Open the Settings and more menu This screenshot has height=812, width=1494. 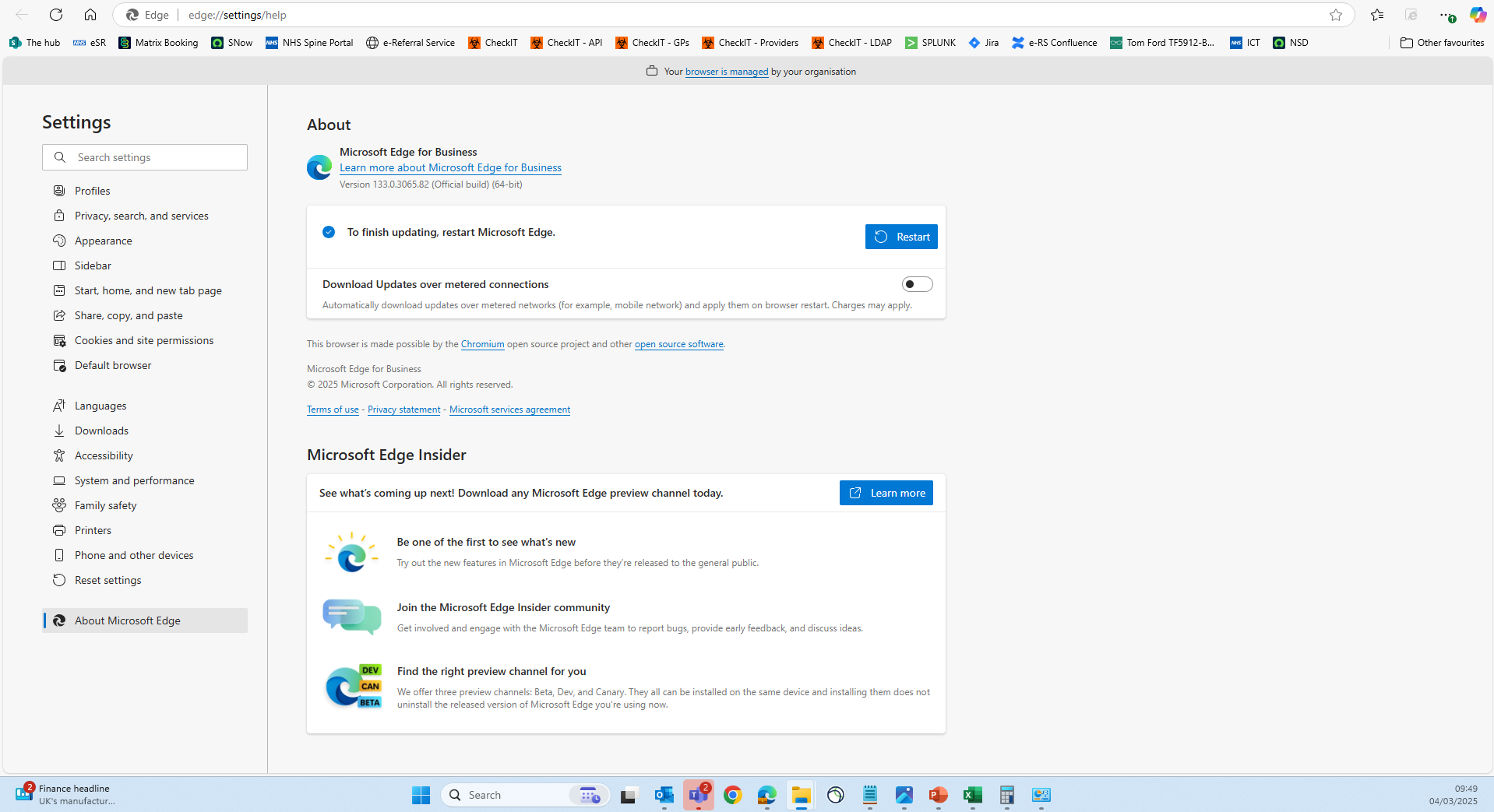[1446, 15]
